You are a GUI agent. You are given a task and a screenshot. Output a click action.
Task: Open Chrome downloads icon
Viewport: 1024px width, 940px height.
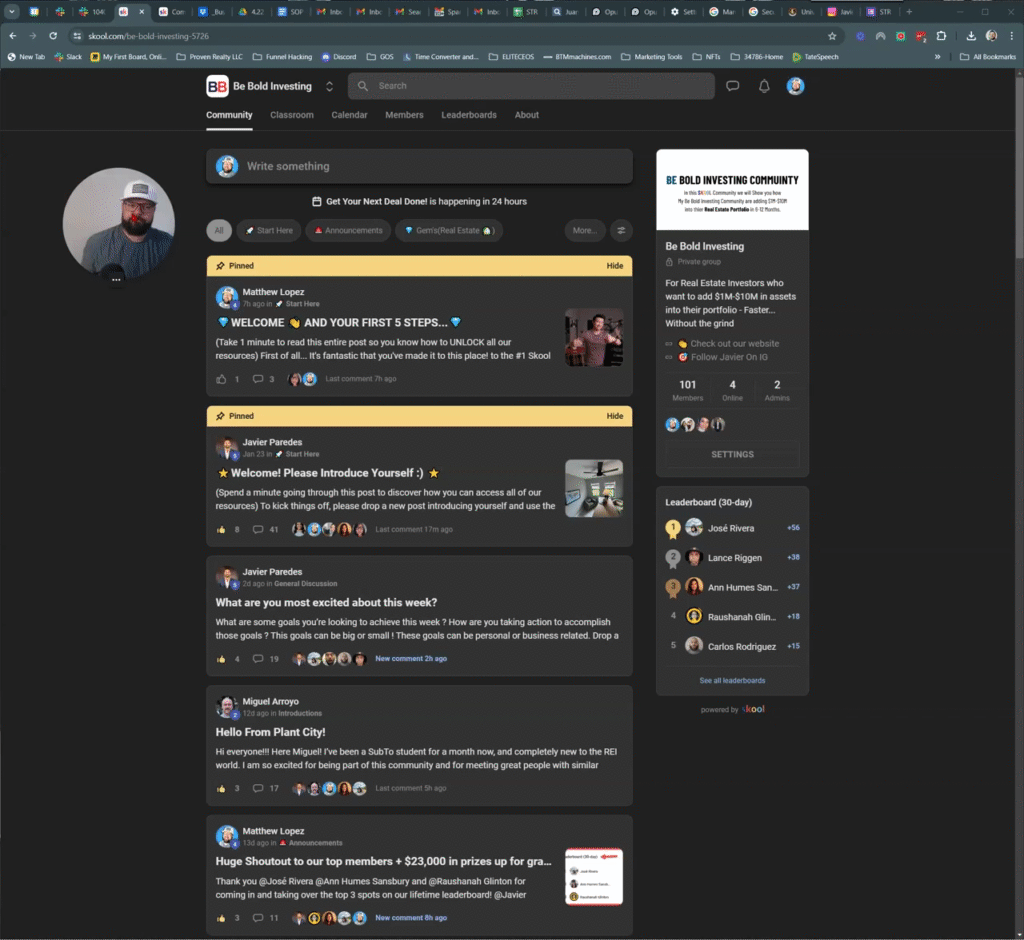click(971, 36)
